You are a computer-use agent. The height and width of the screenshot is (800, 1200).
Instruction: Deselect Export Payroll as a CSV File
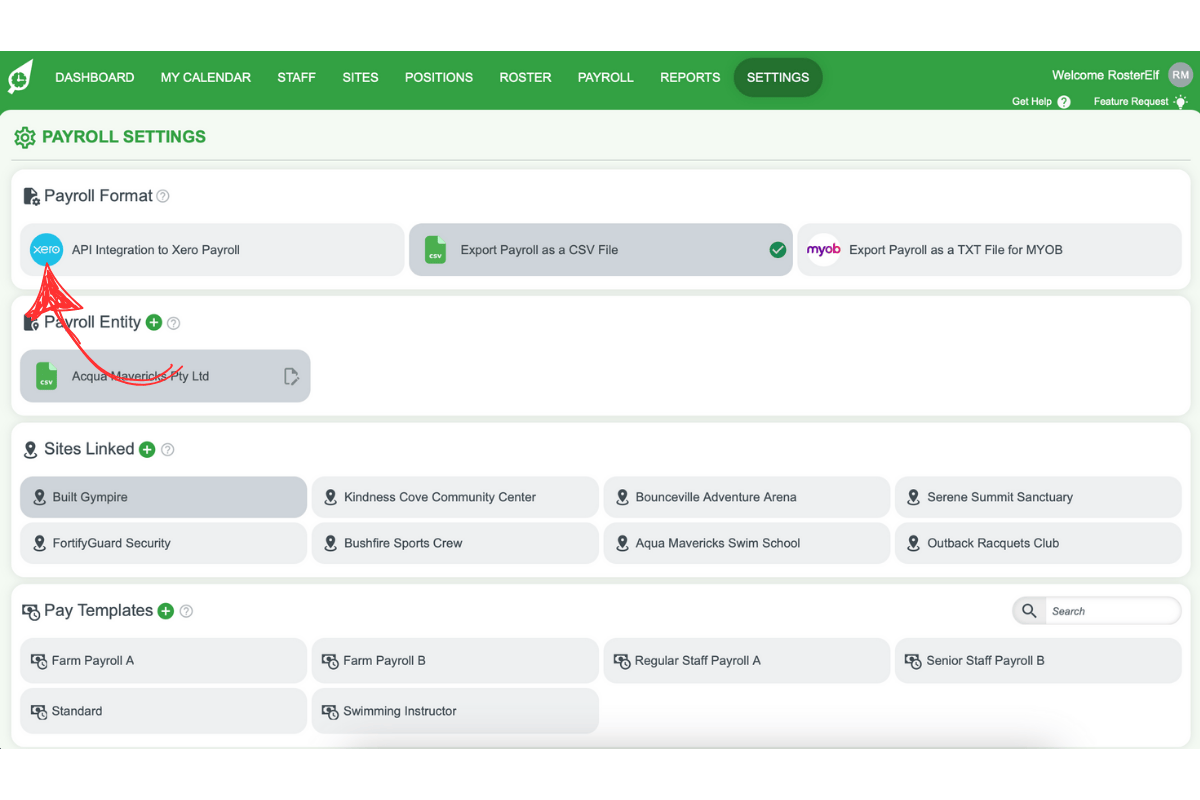[778, 250]
